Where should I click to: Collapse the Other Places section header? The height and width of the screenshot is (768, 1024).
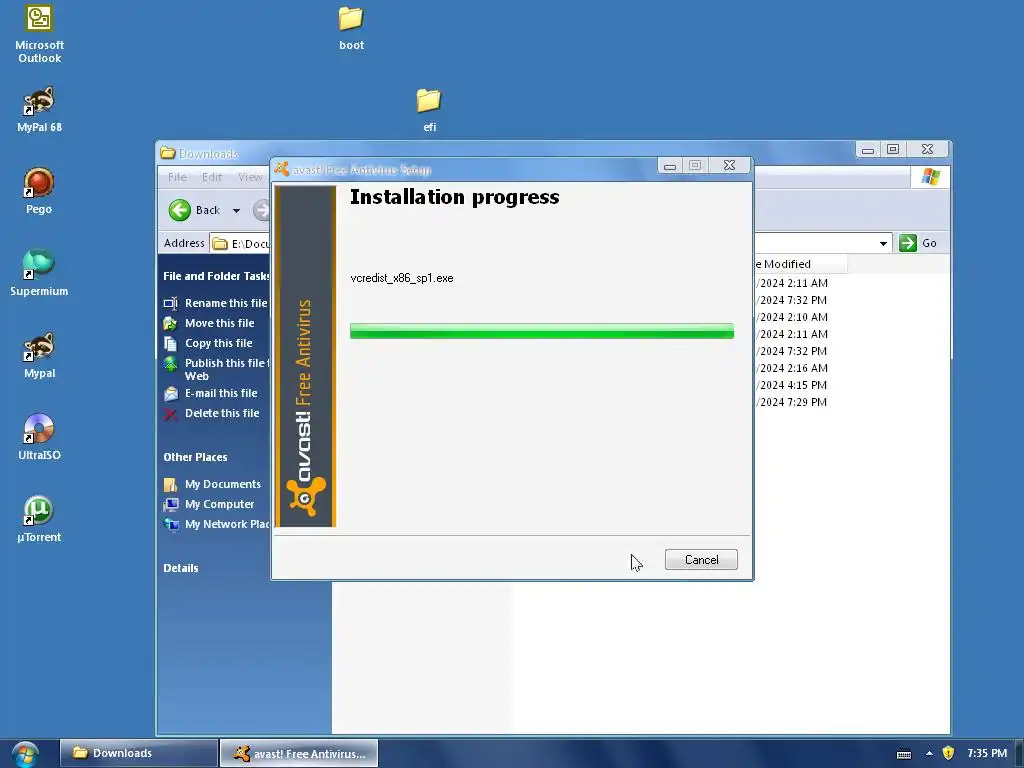195,457
